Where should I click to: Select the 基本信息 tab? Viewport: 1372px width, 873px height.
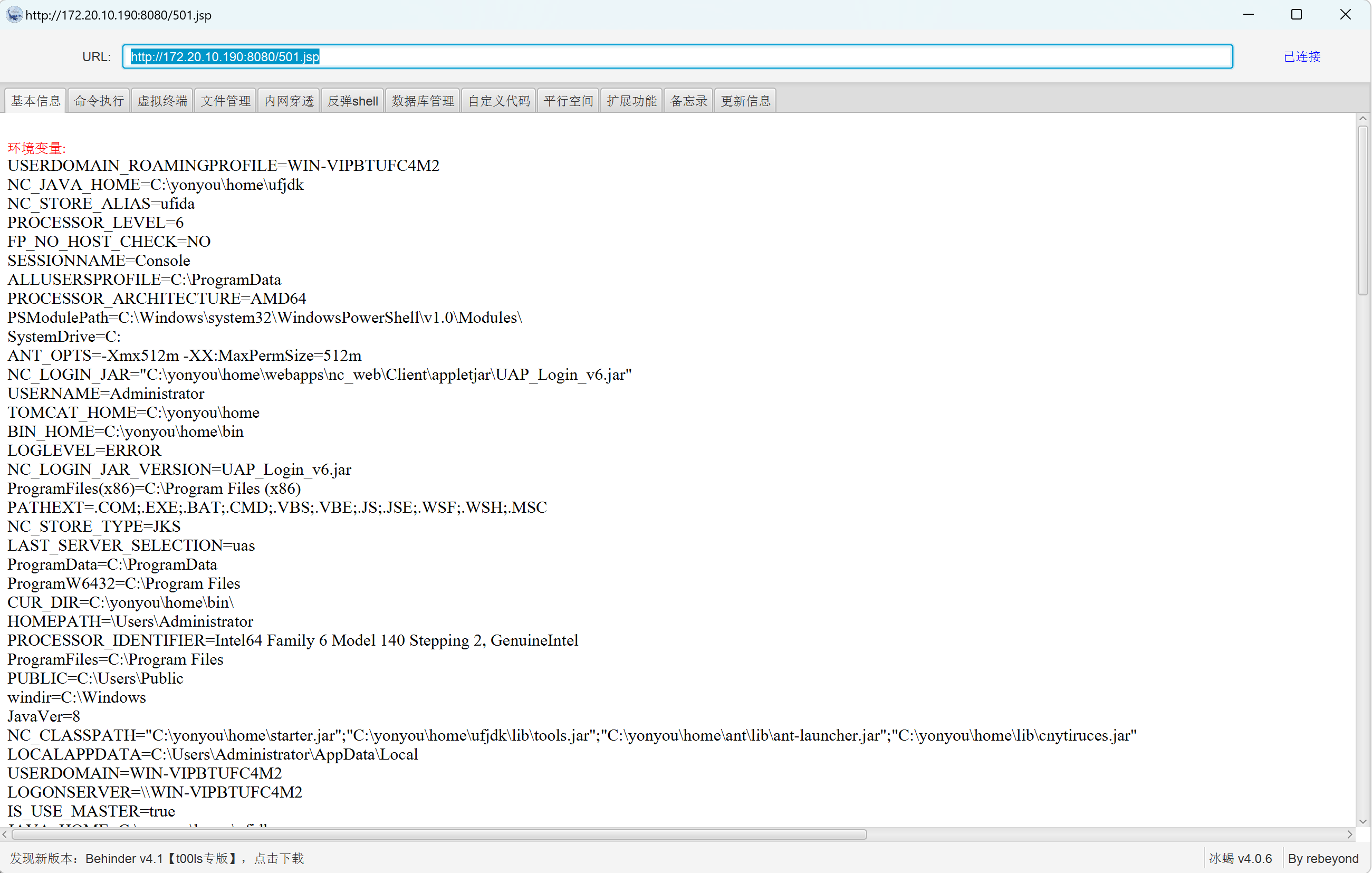click(35, 101)
